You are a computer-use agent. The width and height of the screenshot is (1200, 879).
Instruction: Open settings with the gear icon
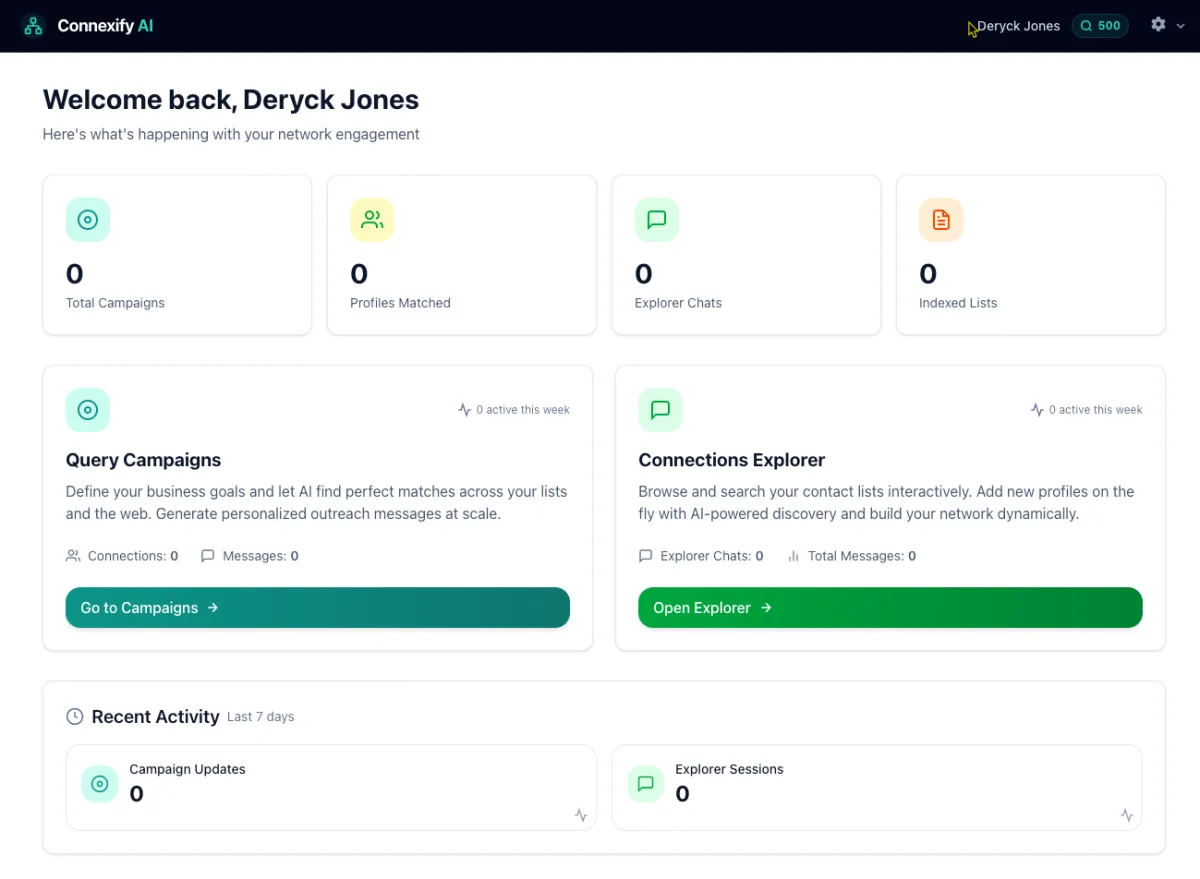point(1157,25)
